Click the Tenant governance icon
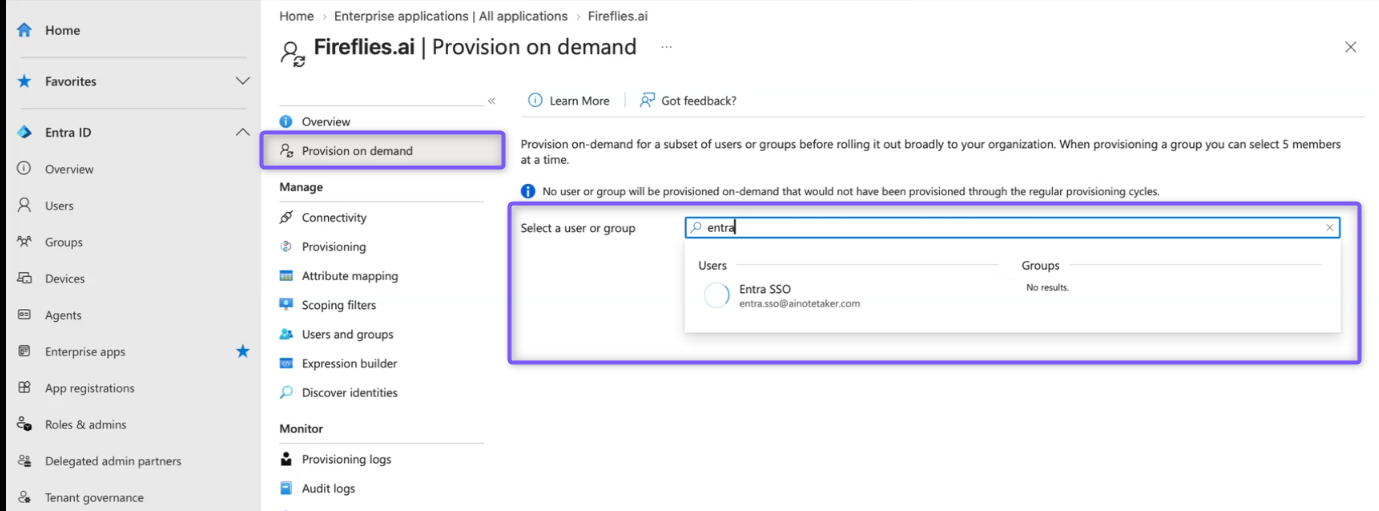 (x=25, y=497)
